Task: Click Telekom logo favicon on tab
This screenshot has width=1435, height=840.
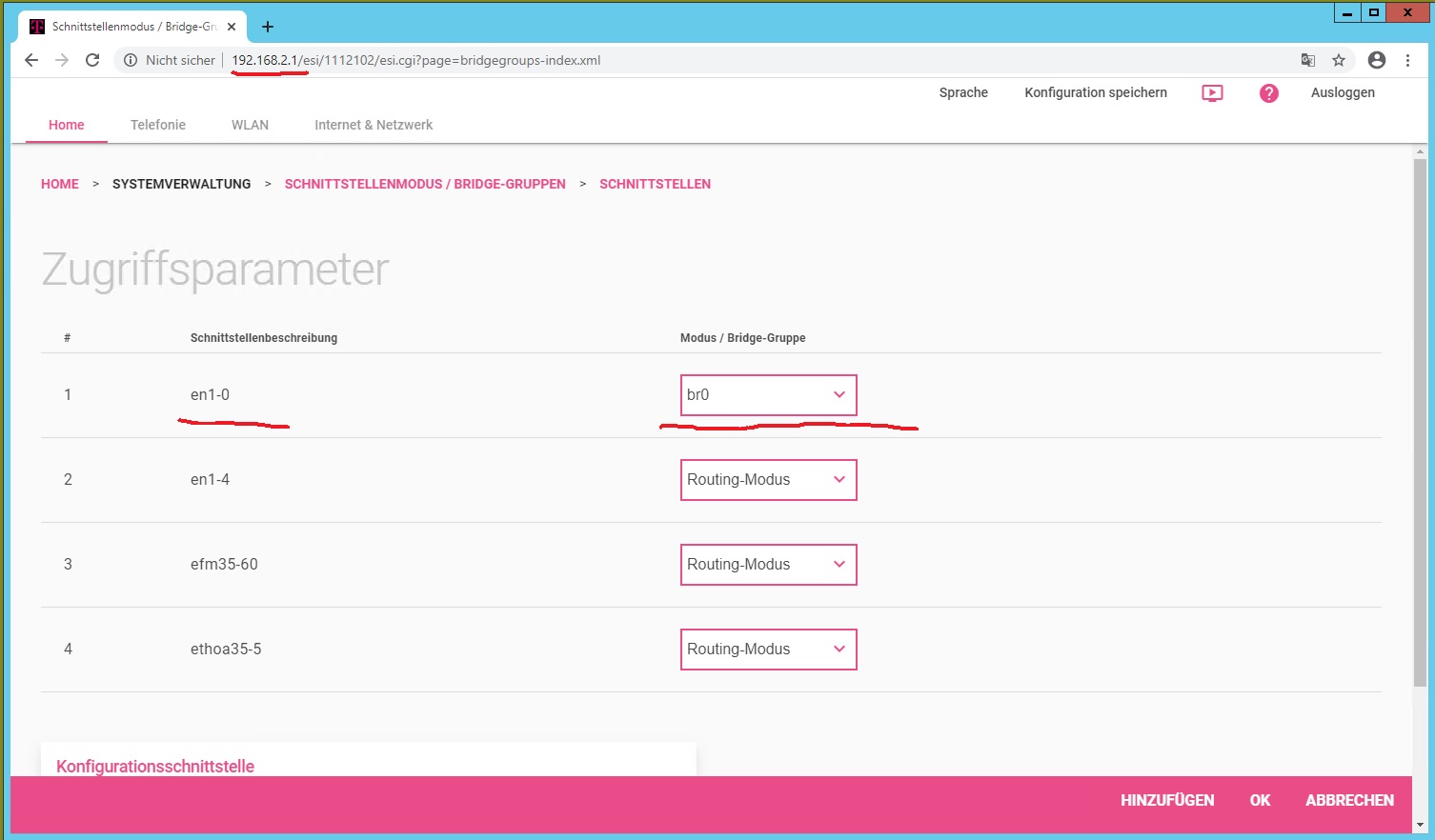Action: click(x=37, y=27)
